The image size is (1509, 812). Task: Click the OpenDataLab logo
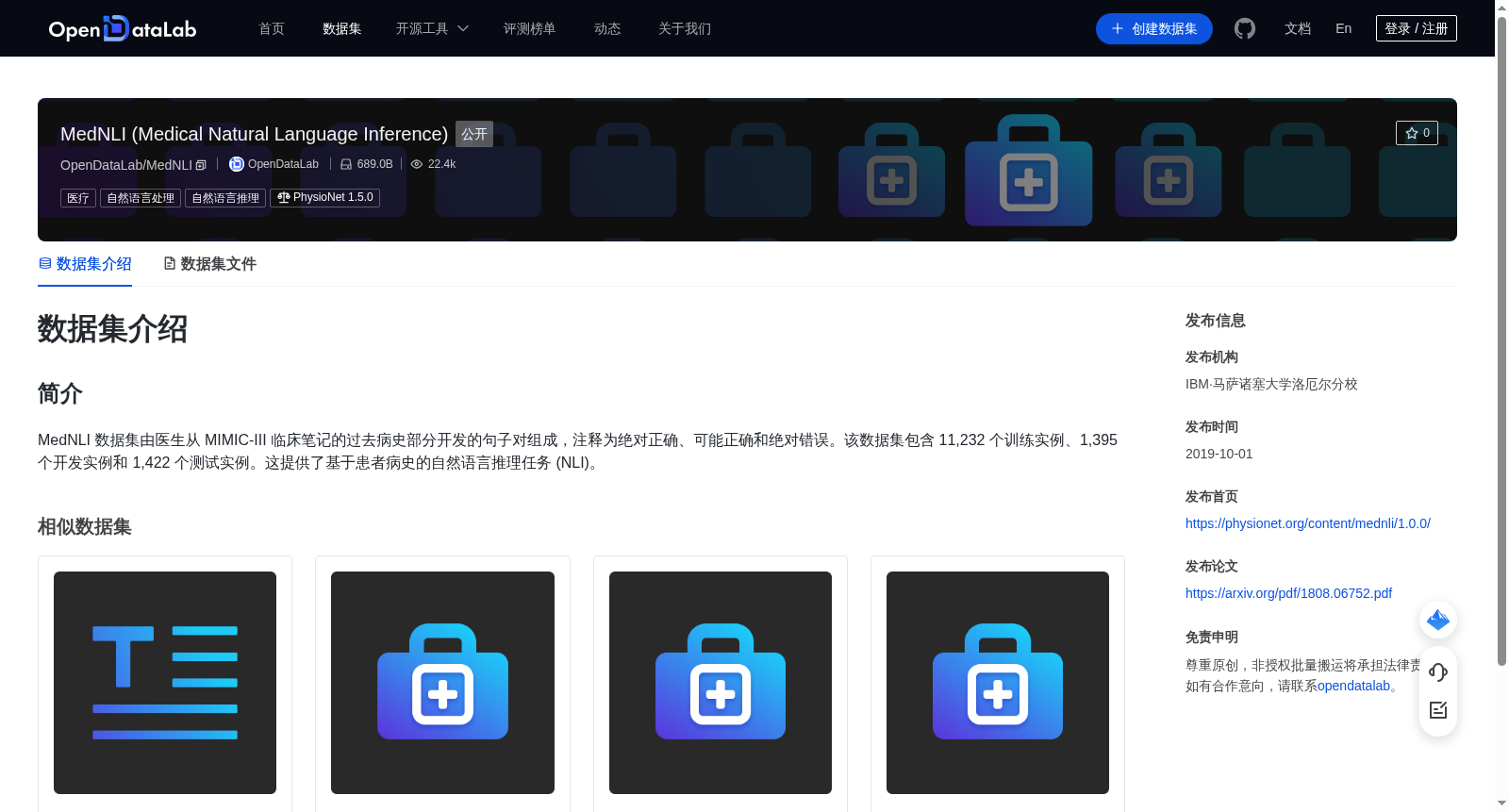(123, 28)
